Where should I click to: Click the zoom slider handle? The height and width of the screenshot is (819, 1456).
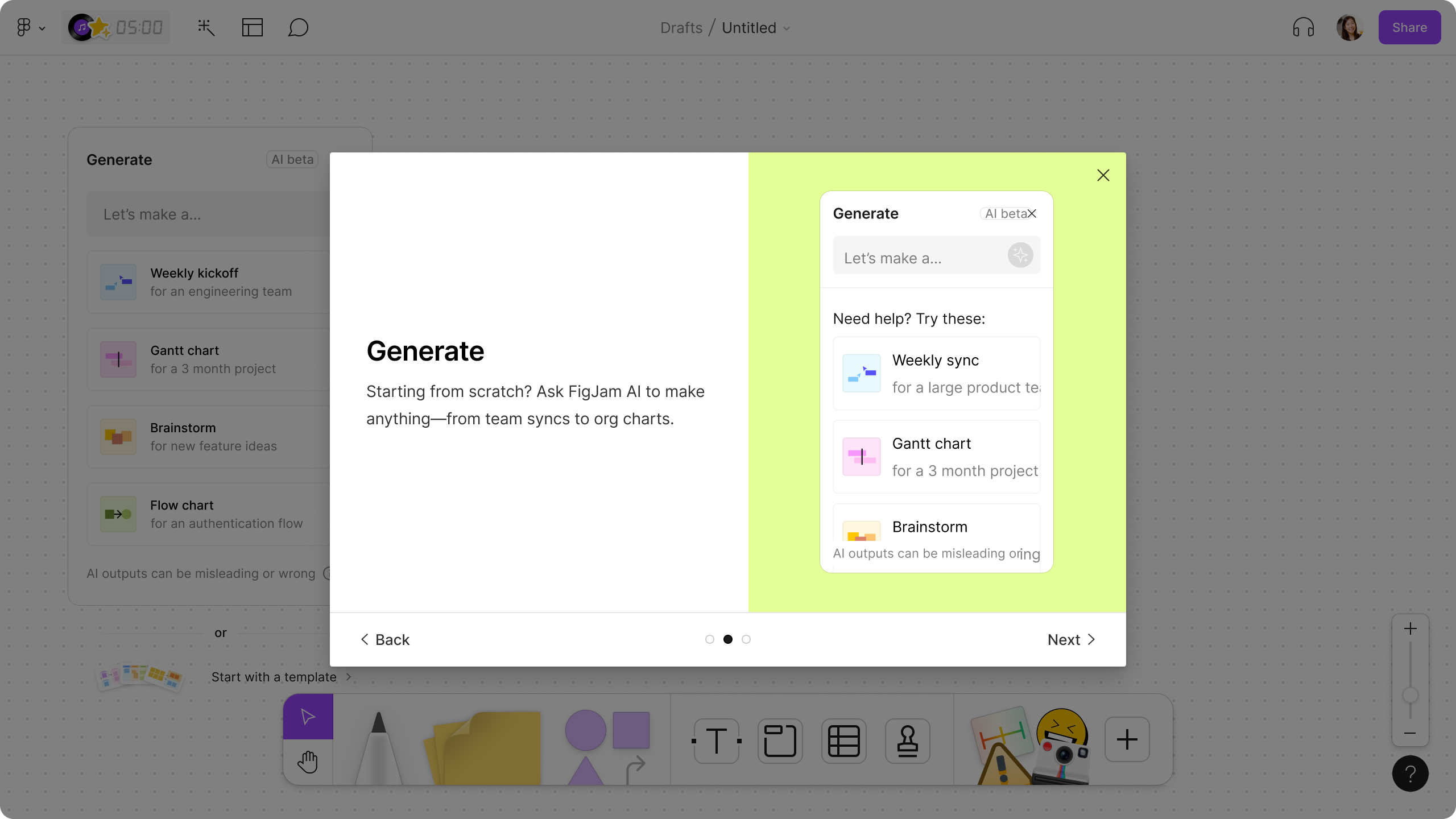pos(1410,695)
